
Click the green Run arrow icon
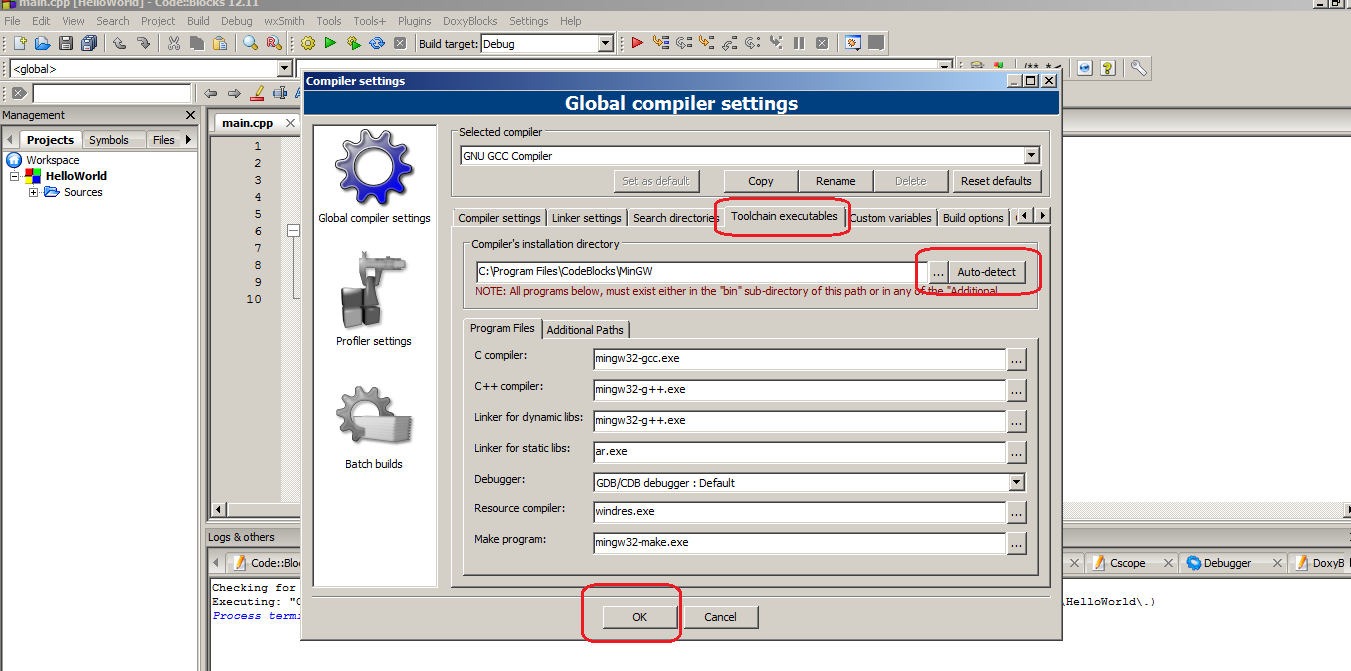(x=330, y=43)
